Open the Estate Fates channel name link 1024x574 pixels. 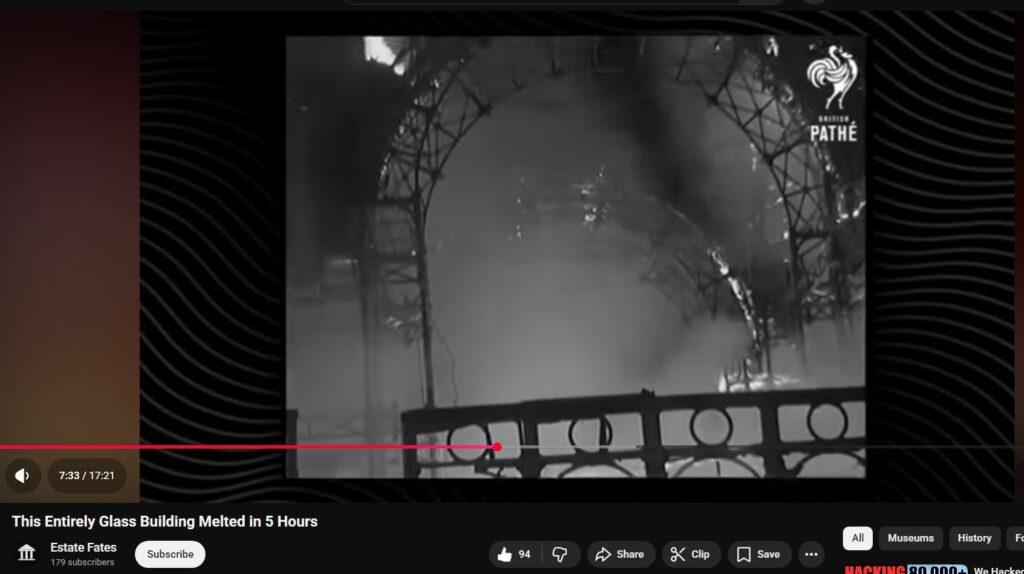[x=83, y=547]
